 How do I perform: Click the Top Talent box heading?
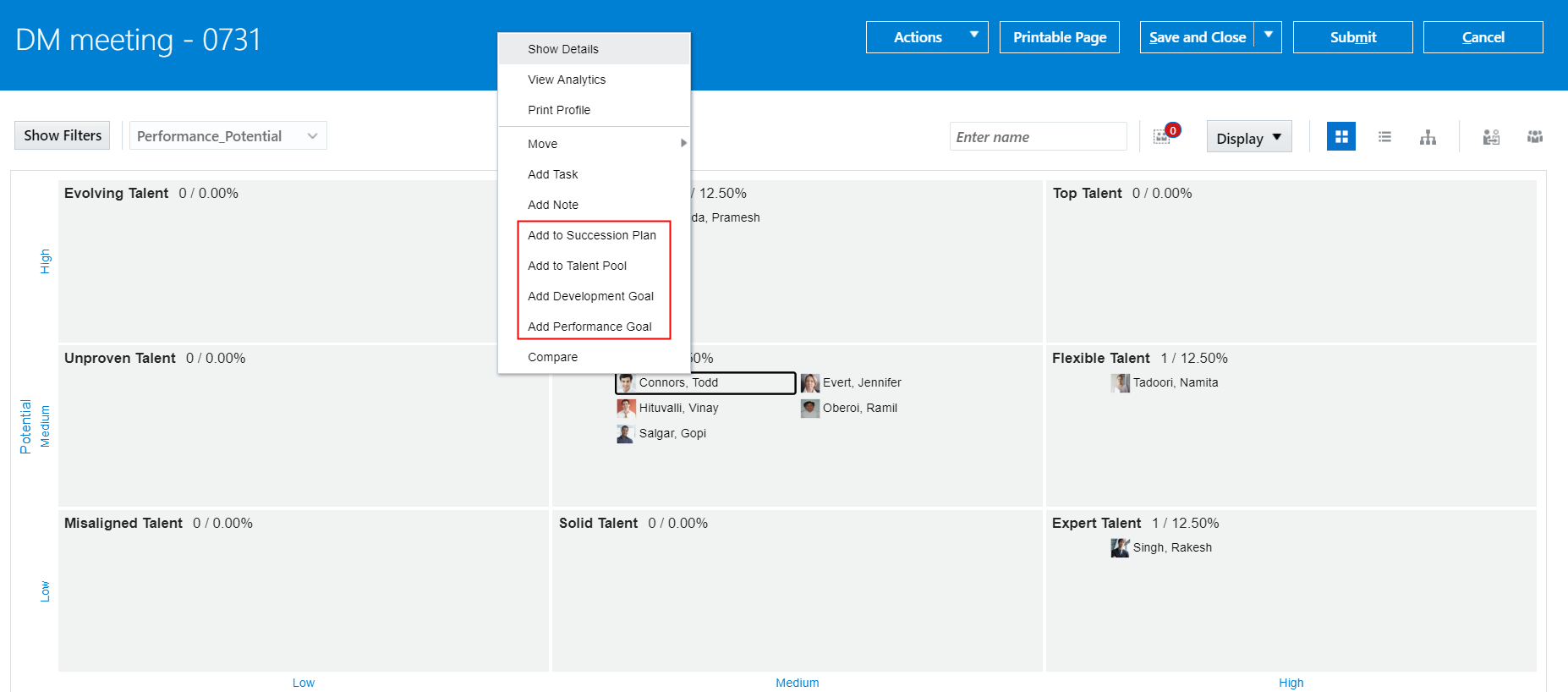(1087, 193)
